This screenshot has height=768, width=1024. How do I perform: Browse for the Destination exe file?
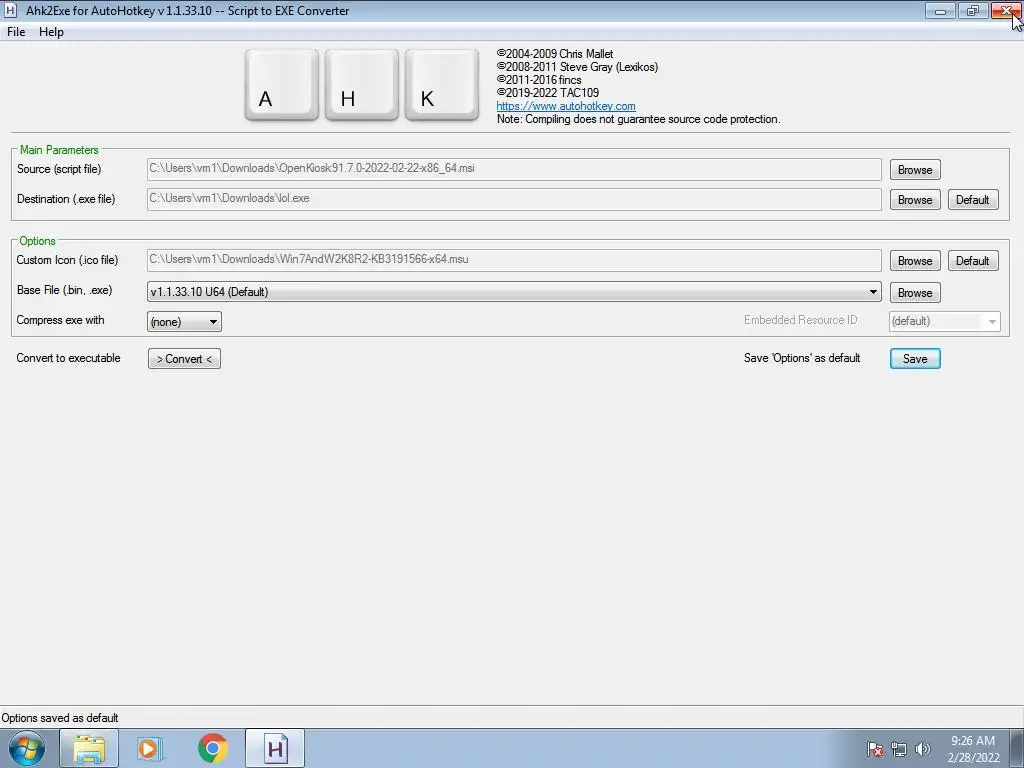[x=915, y=200]
